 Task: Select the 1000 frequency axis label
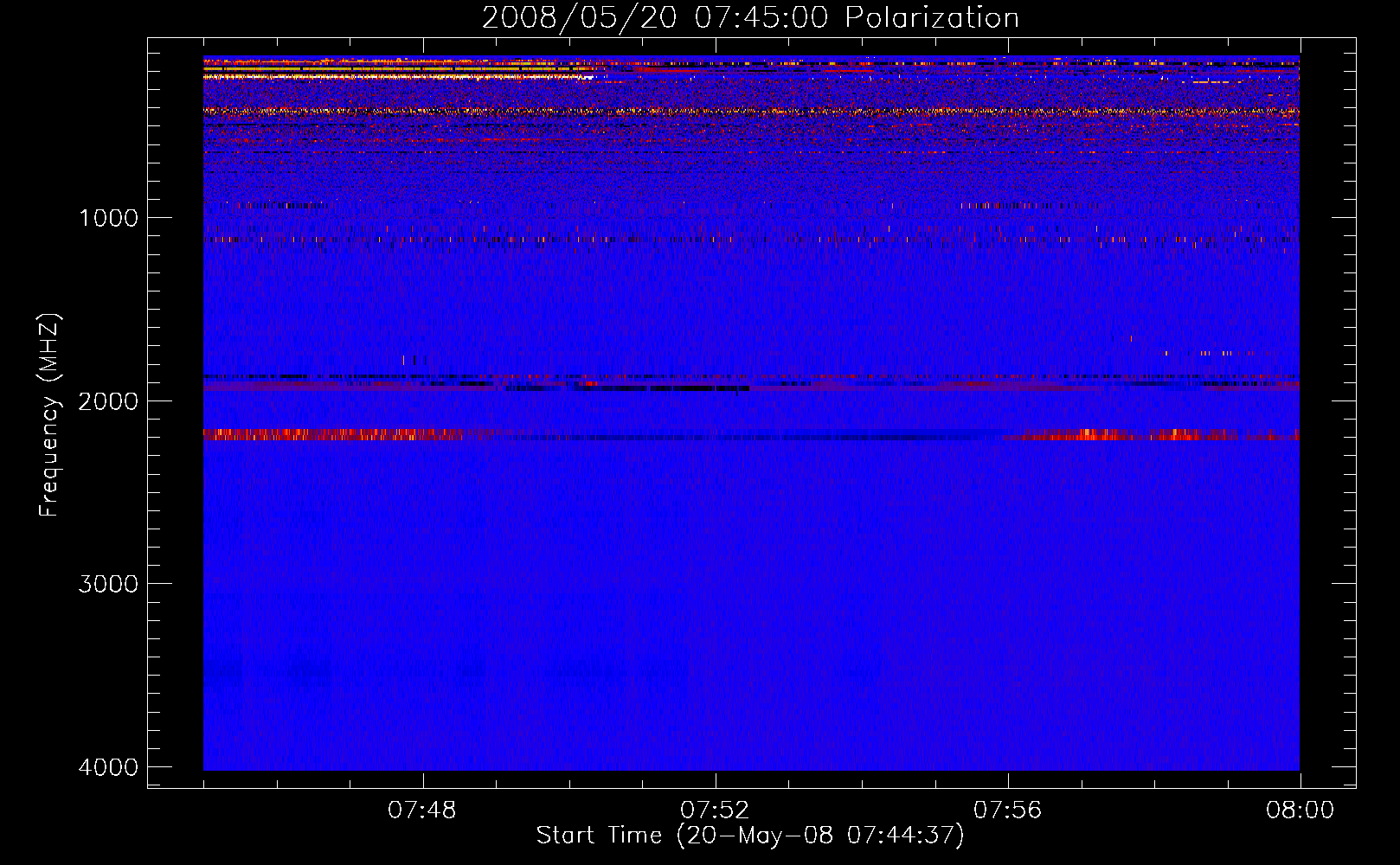click(x=108, y=218)
